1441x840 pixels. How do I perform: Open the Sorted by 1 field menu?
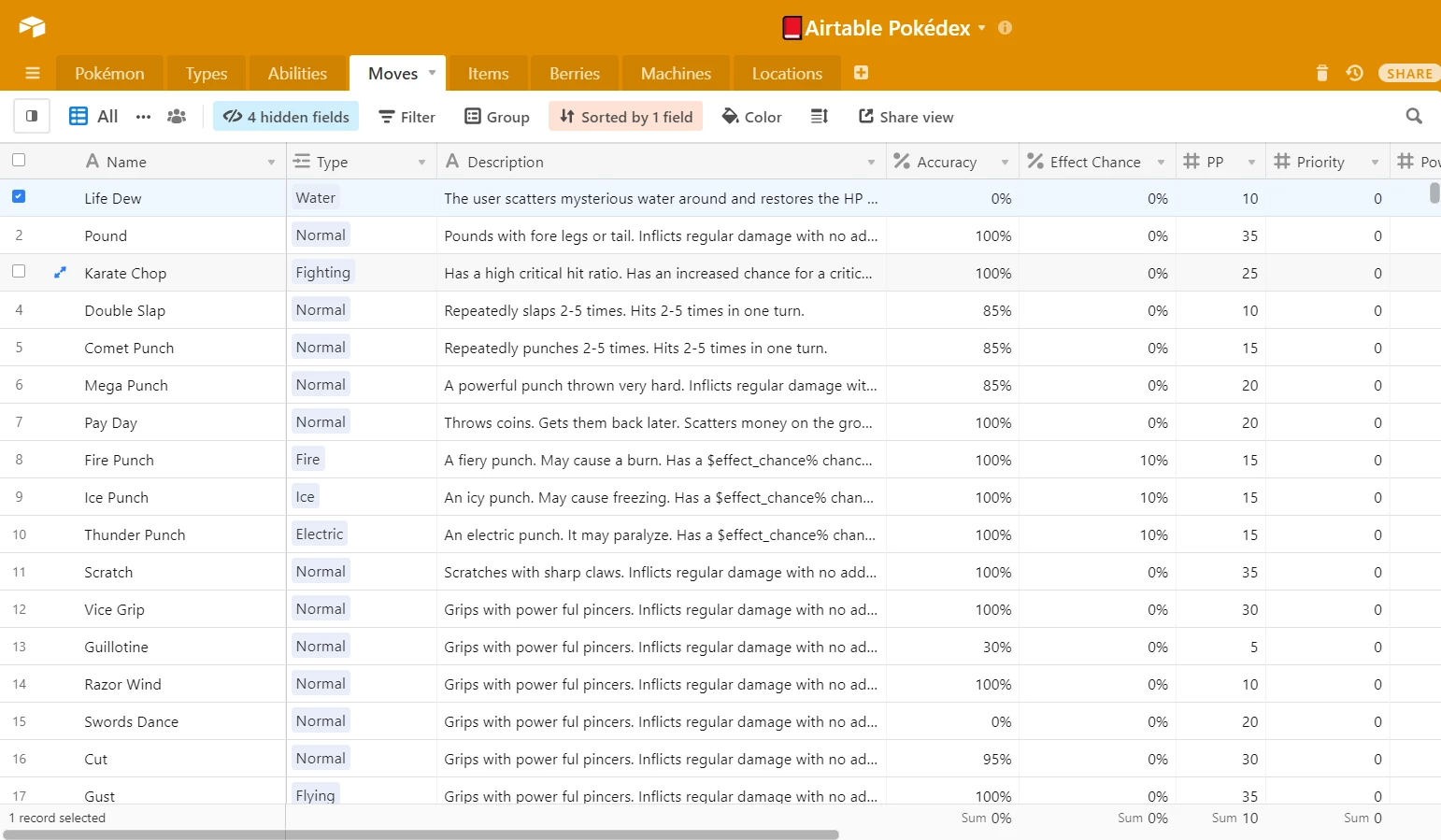pyautogui.click(x=626, y=117)
